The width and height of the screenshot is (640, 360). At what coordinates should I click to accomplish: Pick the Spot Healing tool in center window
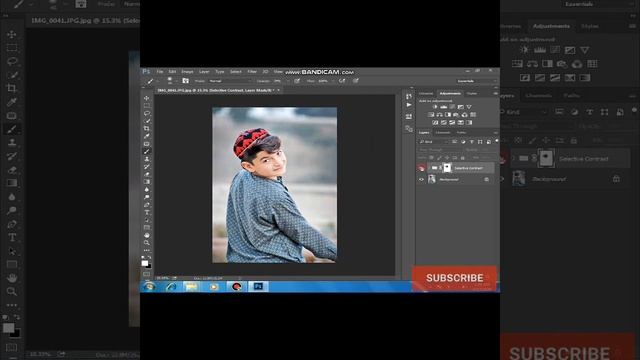147,144
